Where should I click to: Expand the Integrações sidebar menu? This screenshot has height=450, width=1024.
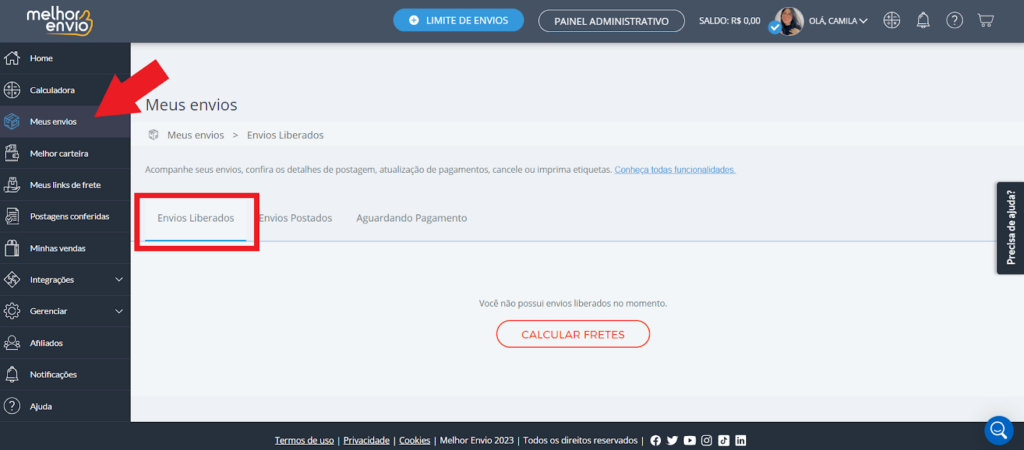click(65, 280)
